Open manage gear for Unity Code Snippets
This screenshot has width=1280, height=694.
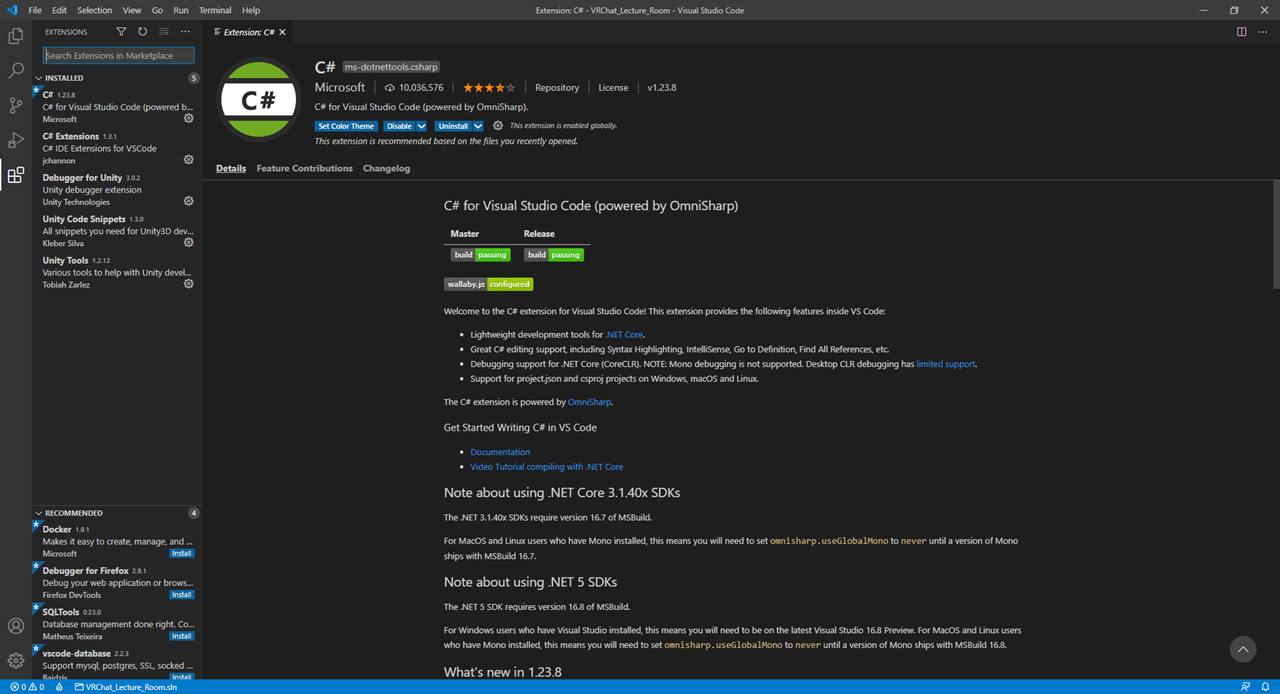tap(189, 242)
